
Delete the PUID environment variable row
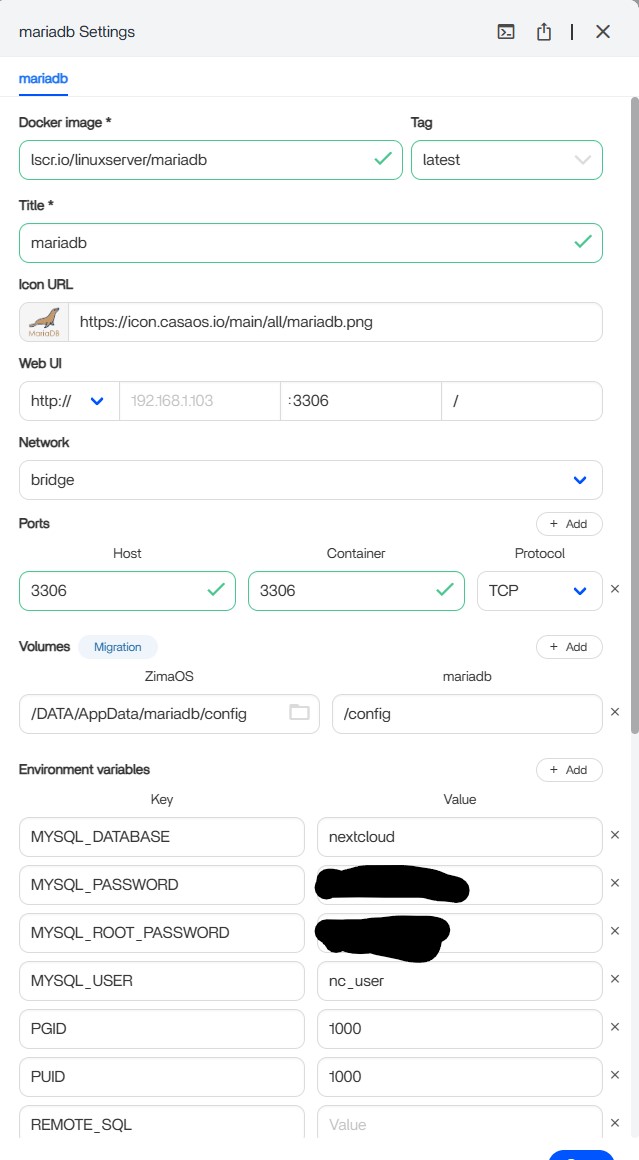coord(615,1076)
